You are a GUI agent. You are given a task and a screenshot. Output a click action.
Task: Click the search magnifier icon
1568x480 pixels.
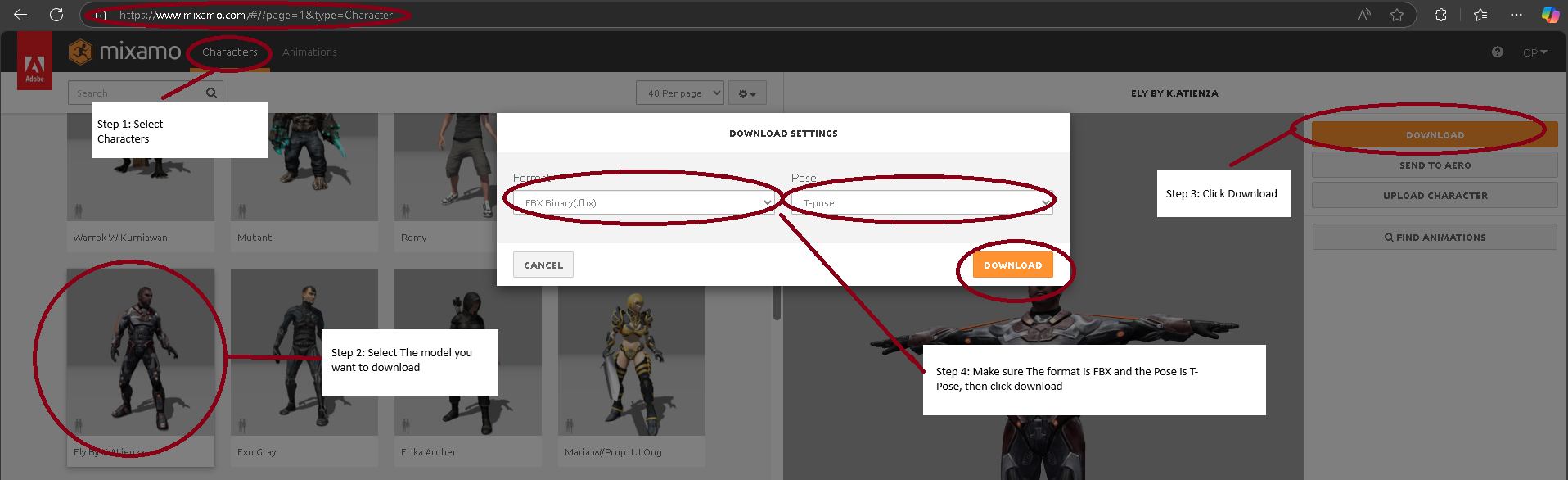pyautogui.click(x=211, y=93)
